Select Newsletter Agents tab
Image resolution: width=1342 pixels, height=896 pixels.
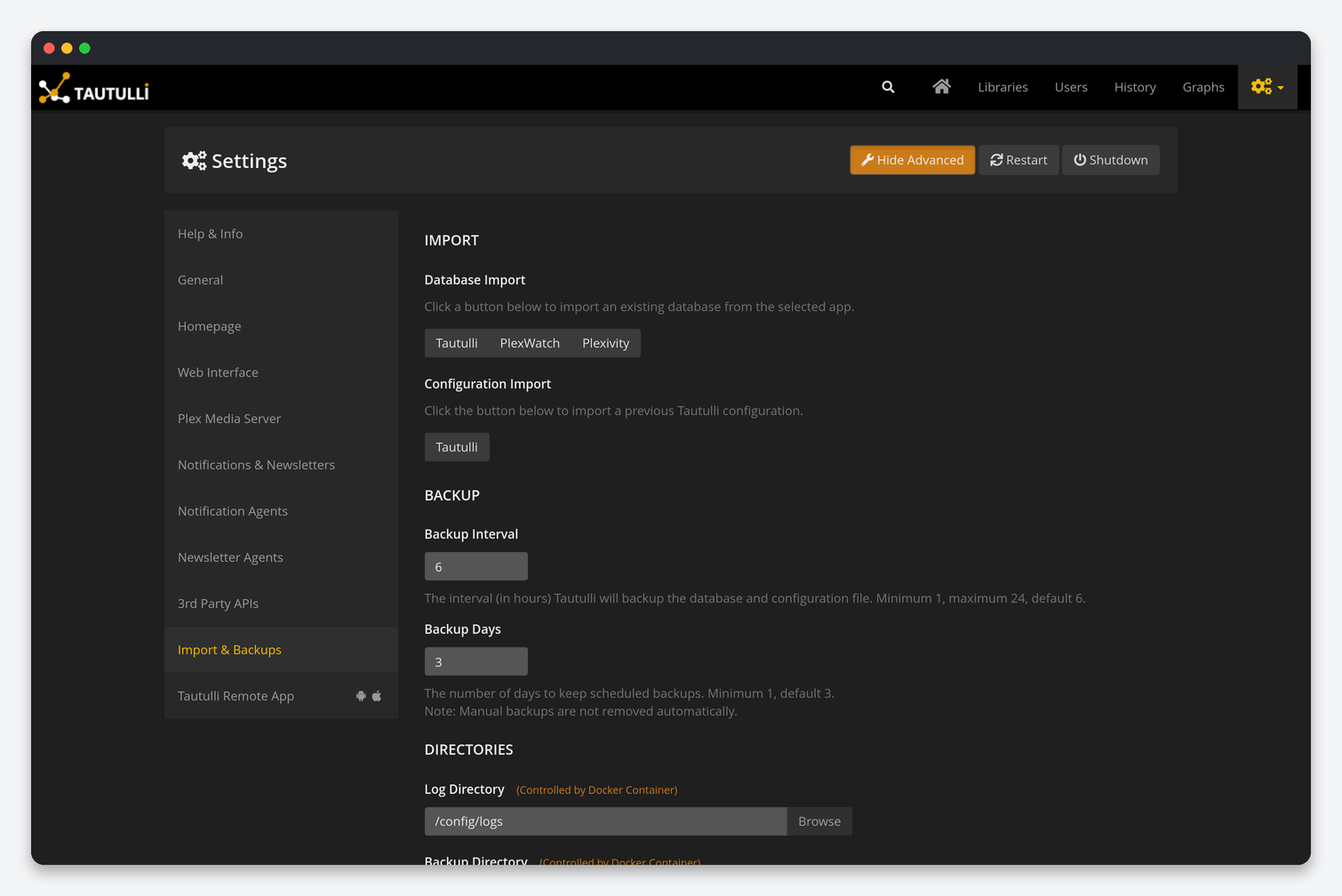coord(281,557)
